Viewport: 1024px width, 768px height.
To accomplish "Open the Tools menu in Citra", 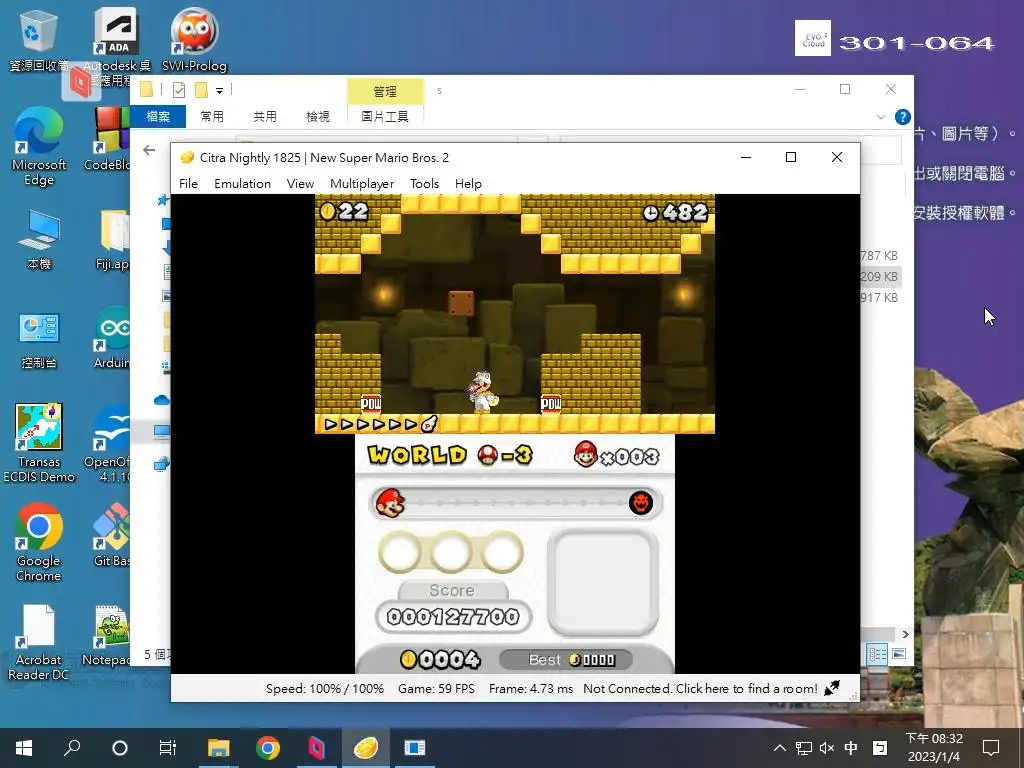I will tap(424, 184).
